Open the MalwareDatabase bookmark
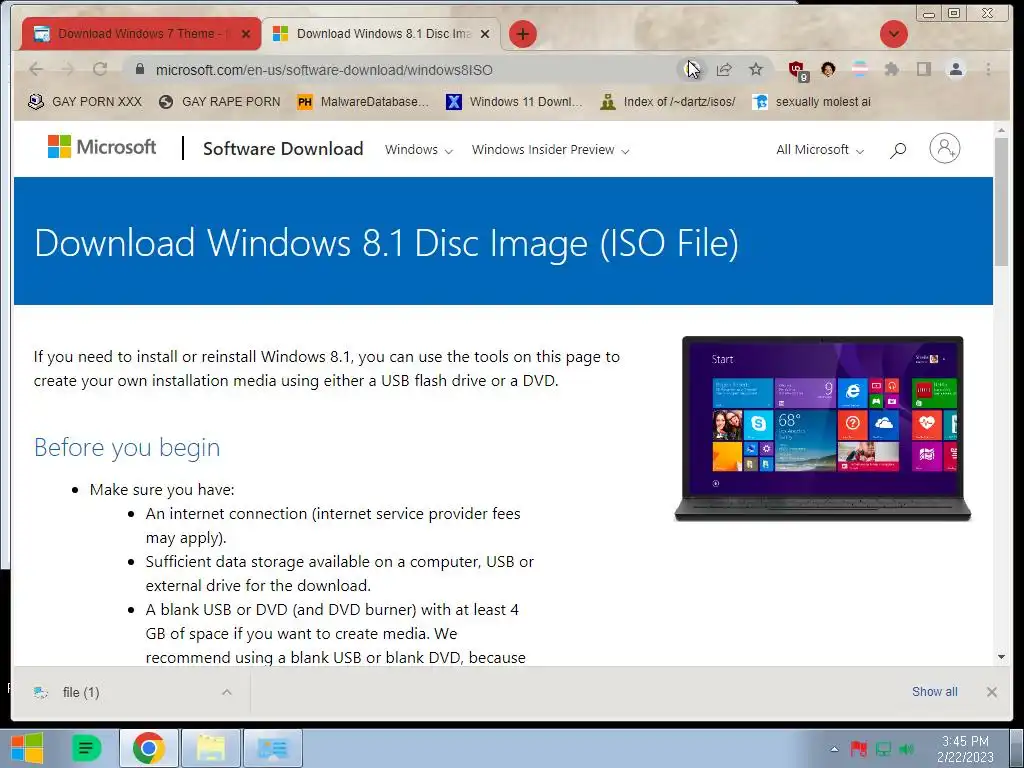The image size is (1024, 768). 363,102
